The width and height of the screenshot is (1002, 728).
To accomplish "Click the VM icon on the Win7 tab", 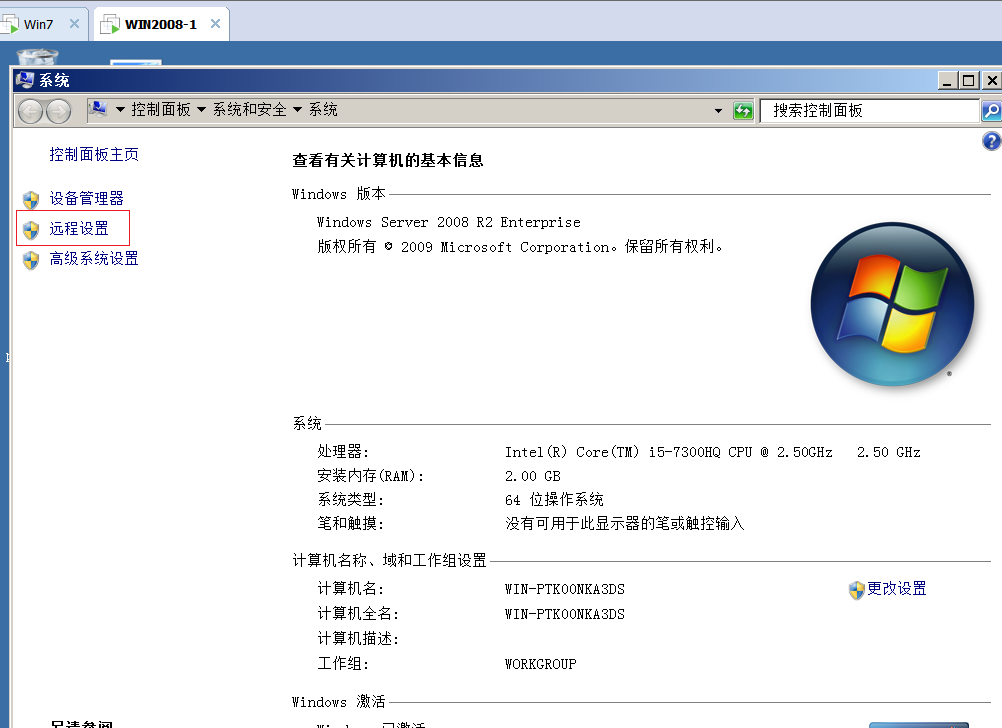I will pos(10,24).
